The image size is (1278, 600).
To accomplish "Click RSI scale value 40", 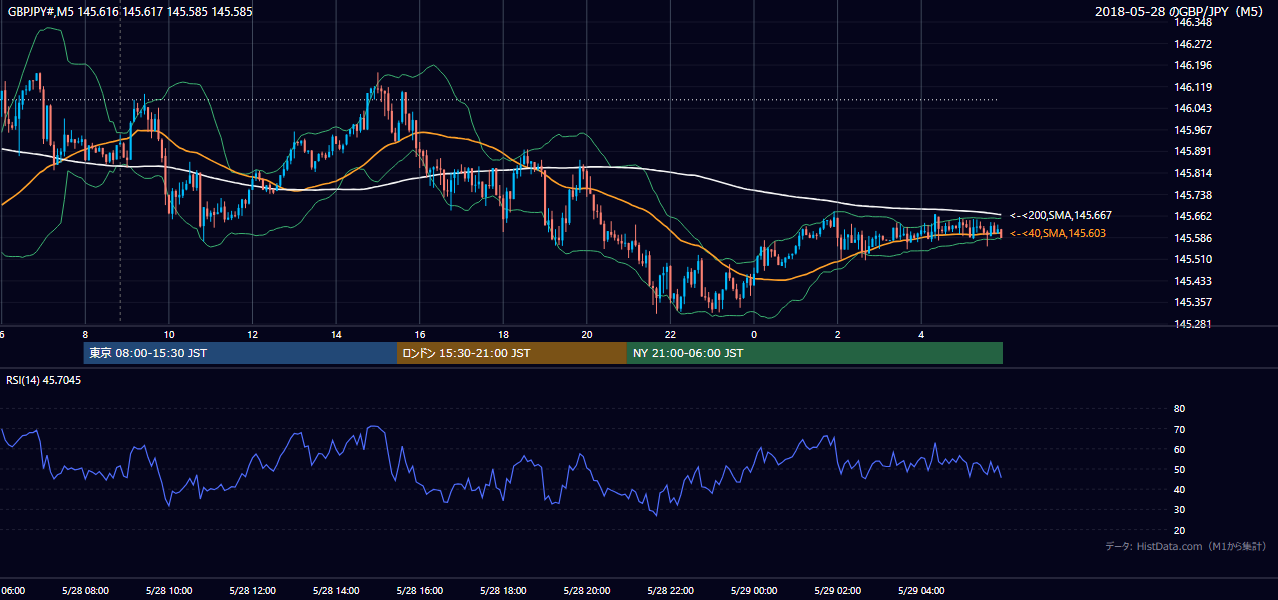I will point(1179,489).
